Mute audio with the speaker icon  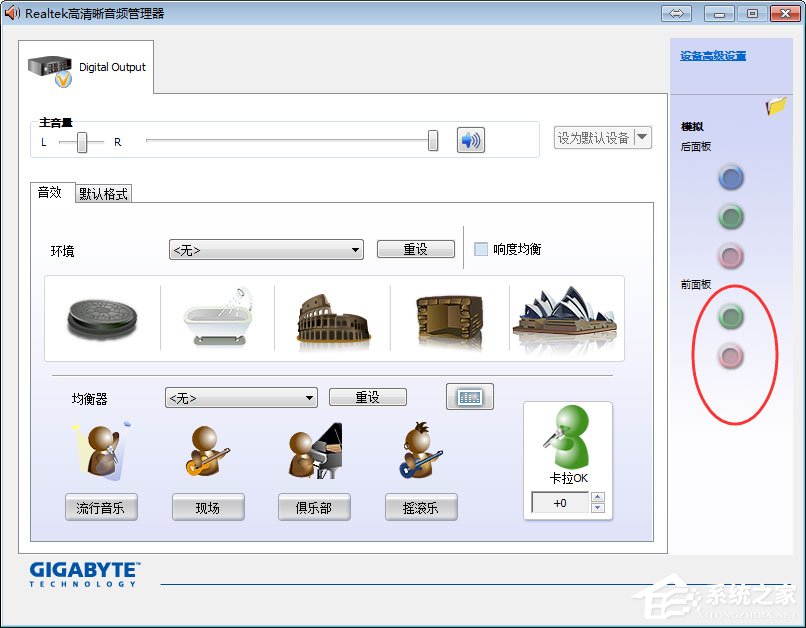point(469,137)
